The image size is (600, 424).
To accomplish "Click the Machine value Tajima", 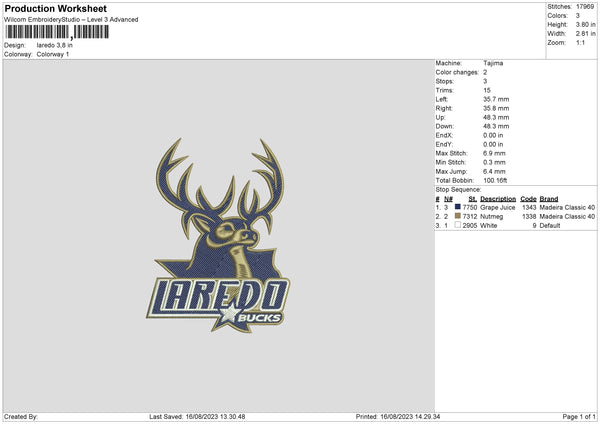I will [x=493, y=63].
